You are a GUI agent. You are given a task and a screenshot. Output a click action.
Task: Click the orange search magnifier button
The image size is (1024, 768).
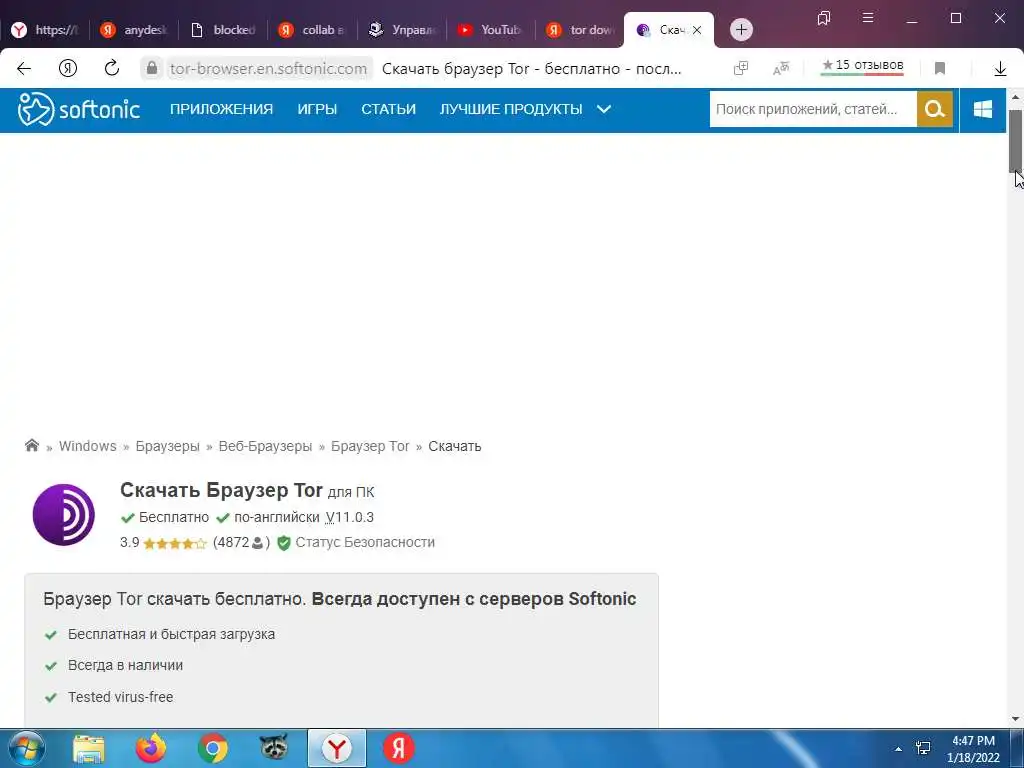coord(935,109)
